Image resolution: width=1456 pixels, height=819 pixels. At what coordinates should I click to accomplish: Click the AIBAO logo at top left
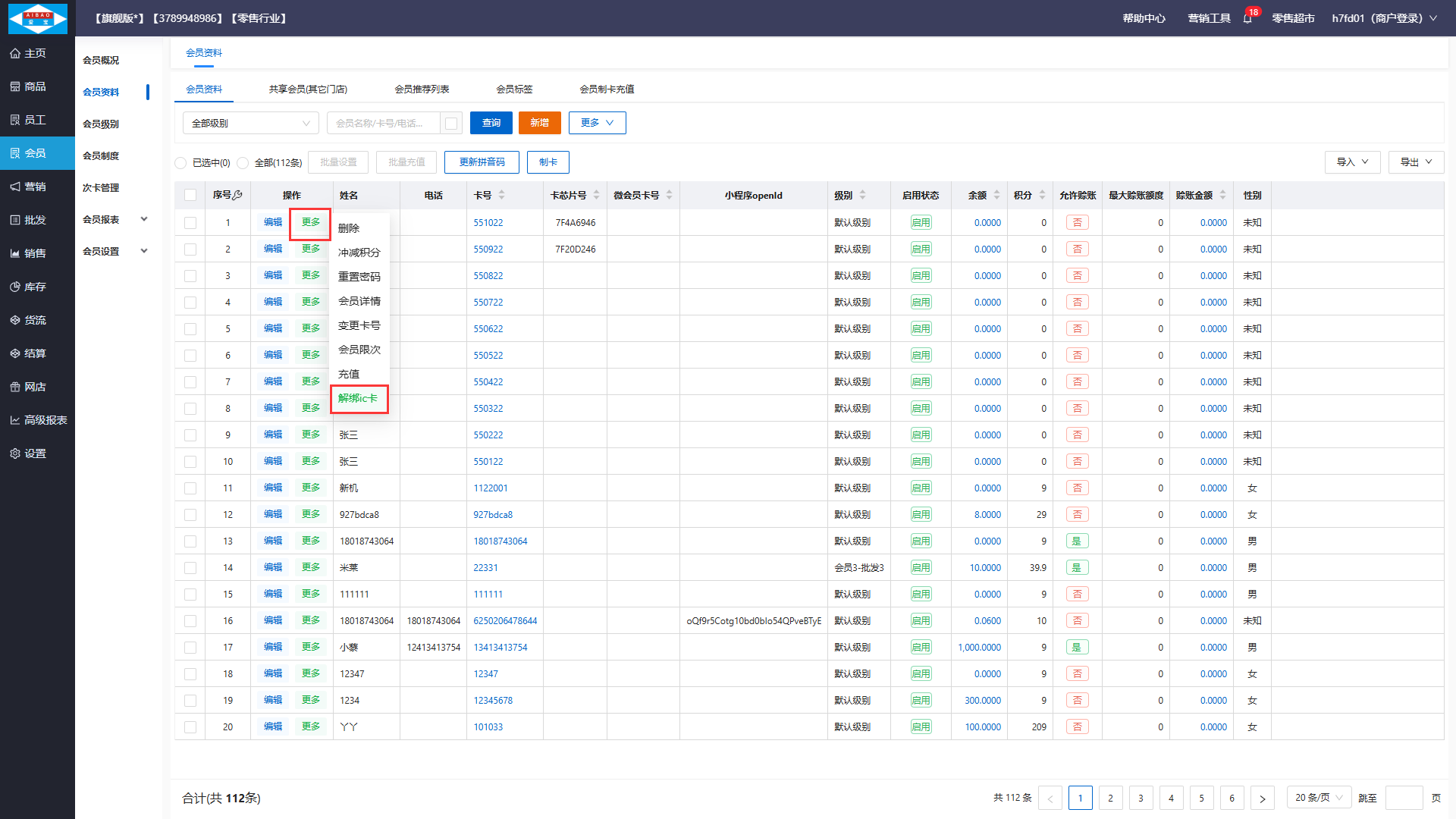pos(37,18)
